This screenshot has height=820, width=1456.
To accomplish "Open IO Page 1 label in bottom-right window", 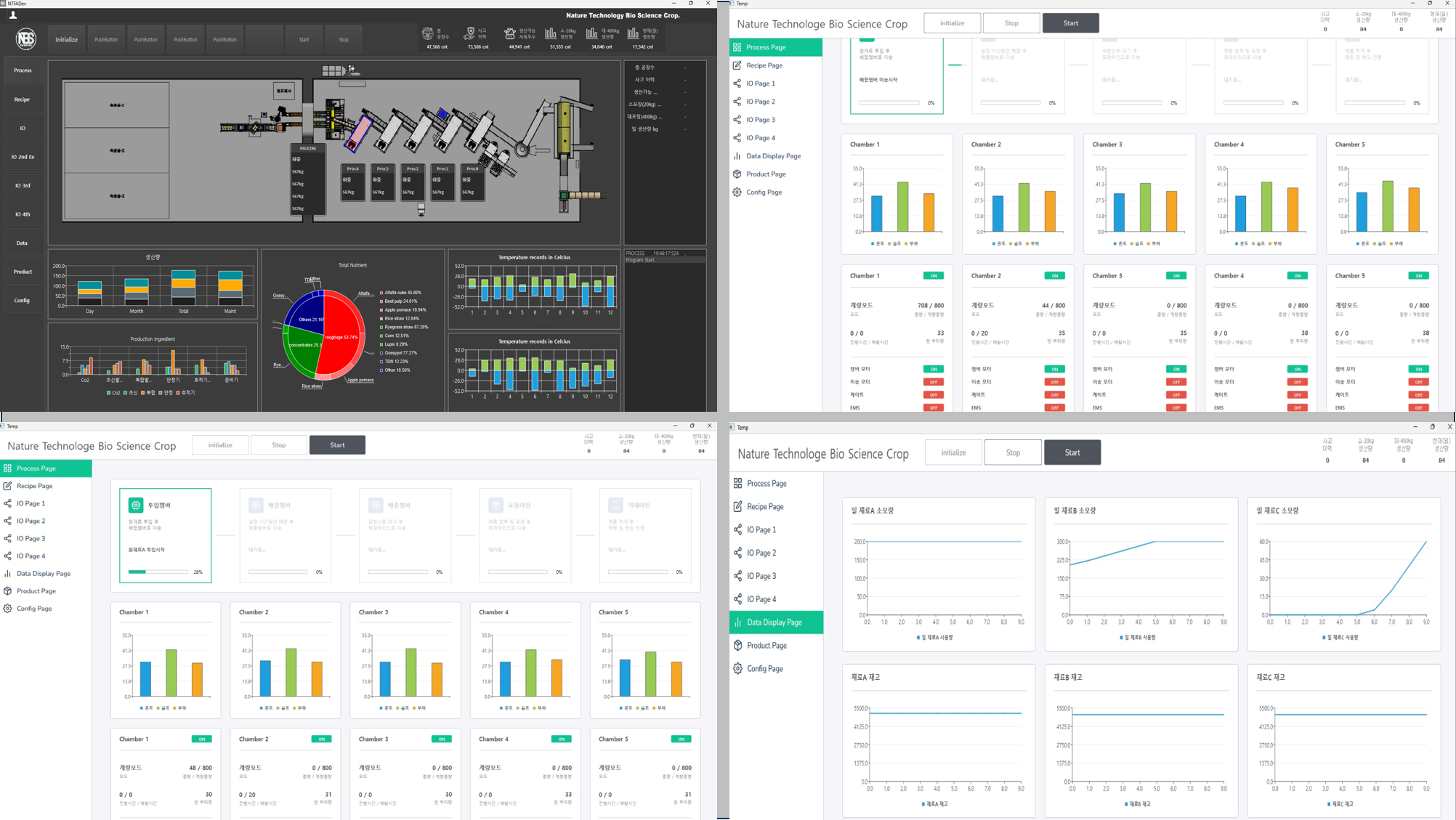I will (x=761, y=529).
